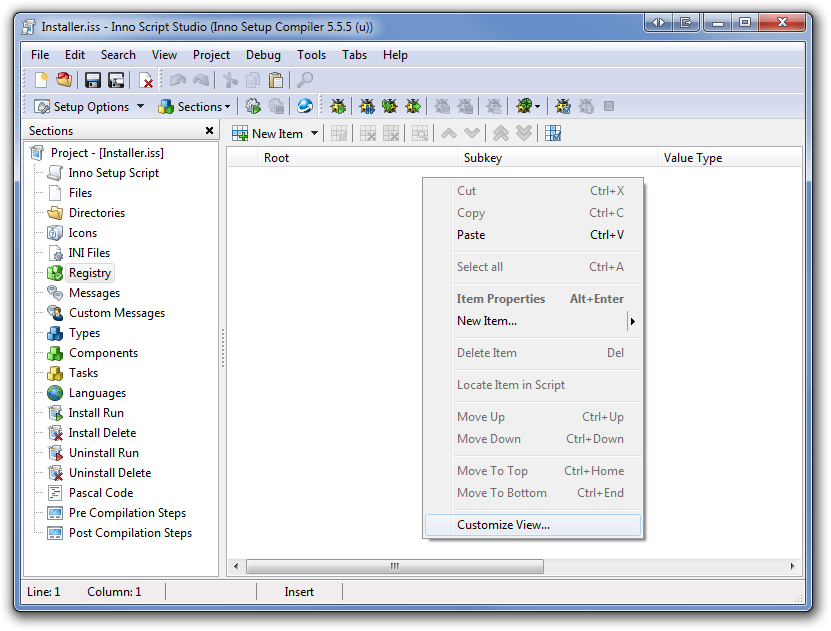Select Pascal Code in the Sections tree
The image size is (831, 631).
coord(100,493)
